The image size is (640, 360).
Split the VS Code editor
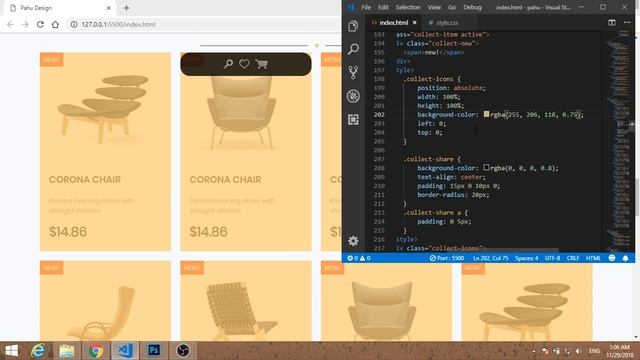point(611,22)
